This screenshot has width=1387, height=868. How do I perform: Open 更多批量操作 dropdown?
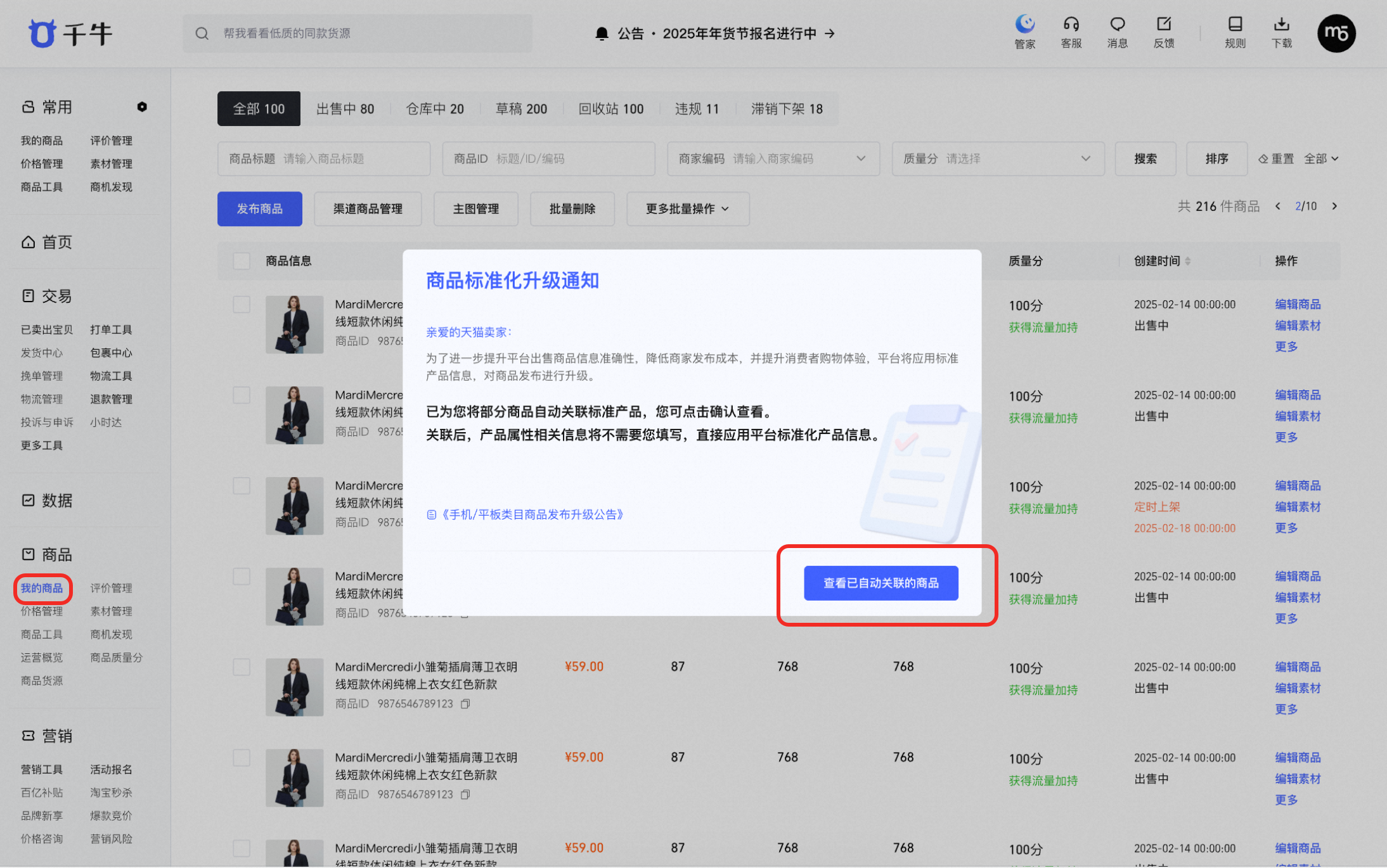(688, 208)
